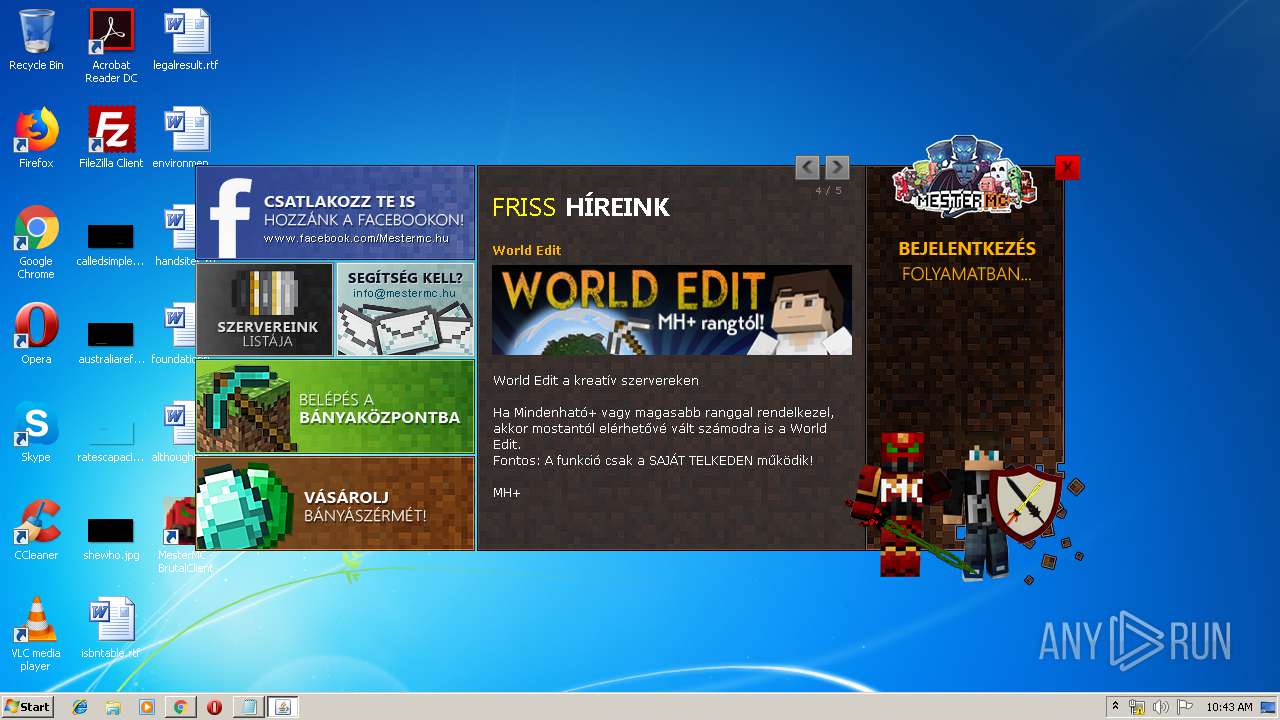The image size is (1280, 720).
Task: Open Recycle Bin desktop icon
Action: coord(36,40)
